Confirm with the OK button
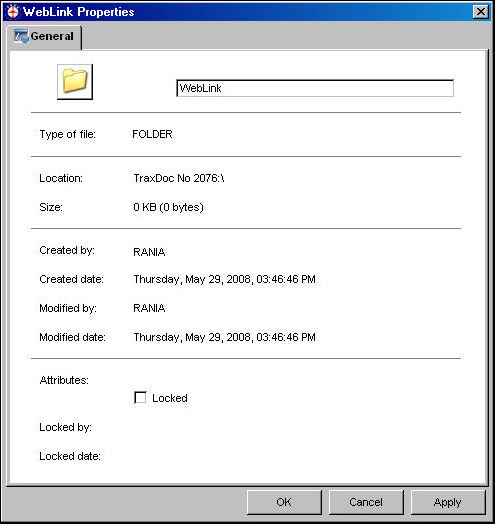This screenshot has height=524, width=495. [284, 502]
